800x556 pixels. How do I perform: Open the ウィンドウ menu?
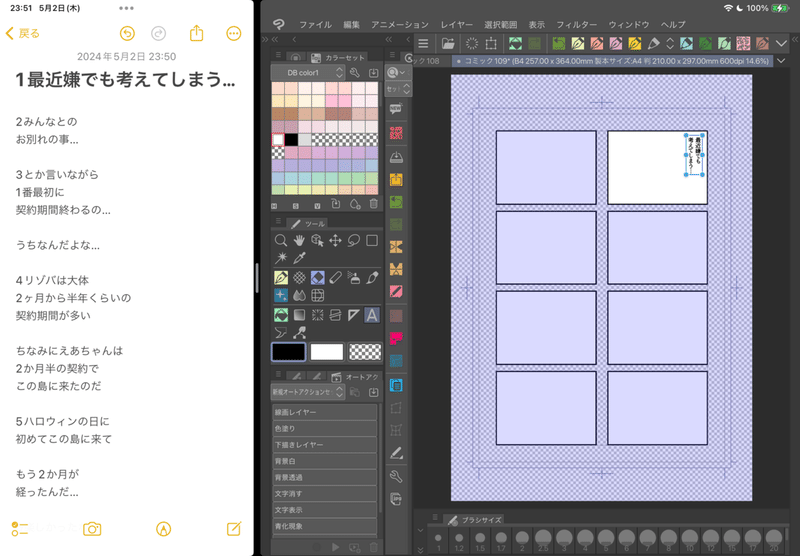pyautogui.click(x=629, y=24)
